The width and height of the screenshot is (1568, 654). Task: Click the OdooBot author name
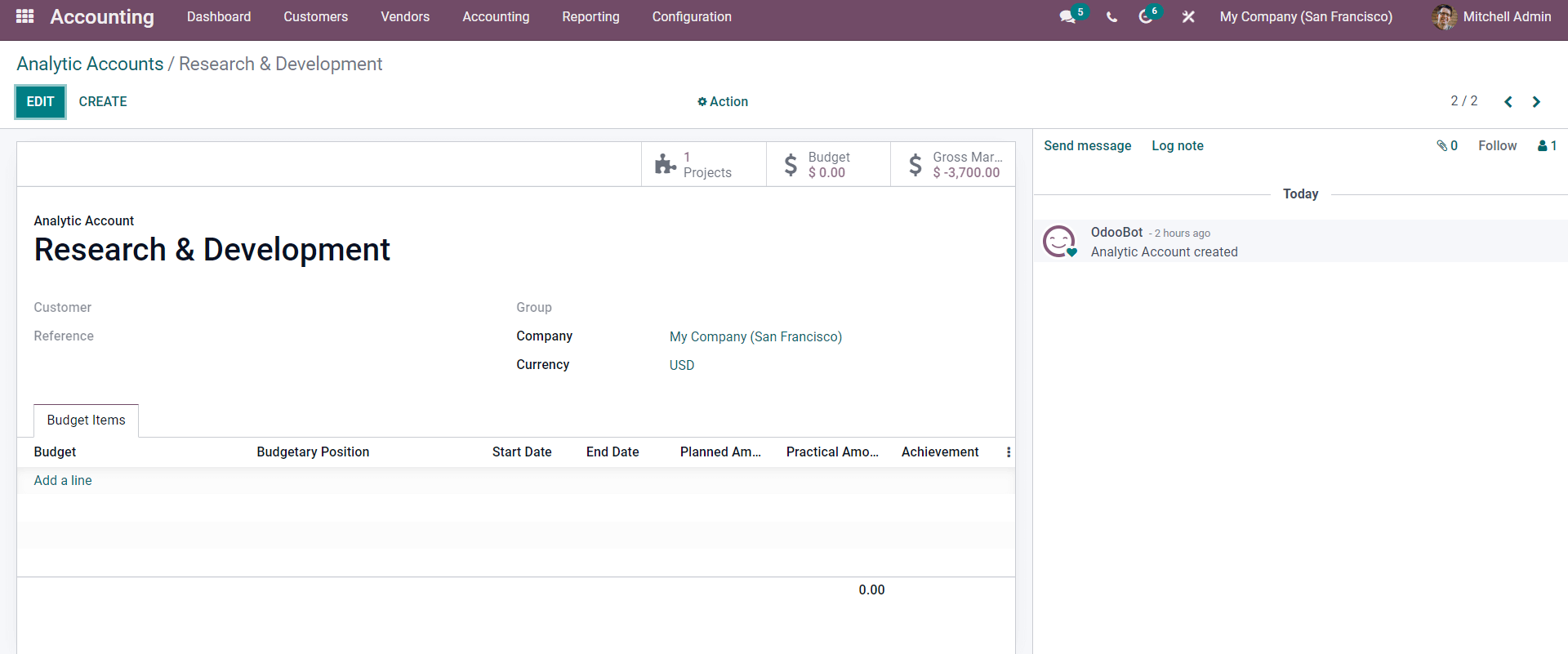click(1116, 232)
